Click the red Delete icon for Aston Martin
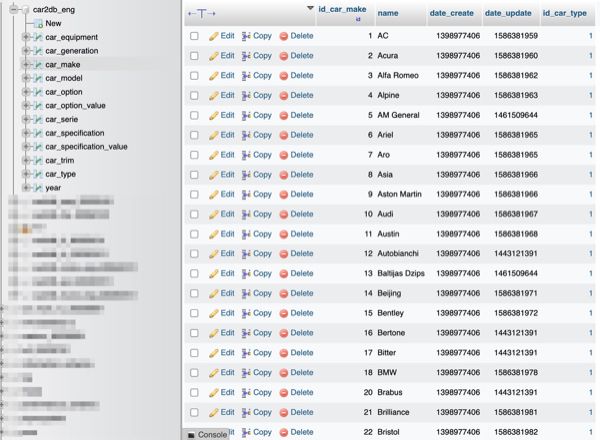600x440 pixels. [x=284, y=194]
